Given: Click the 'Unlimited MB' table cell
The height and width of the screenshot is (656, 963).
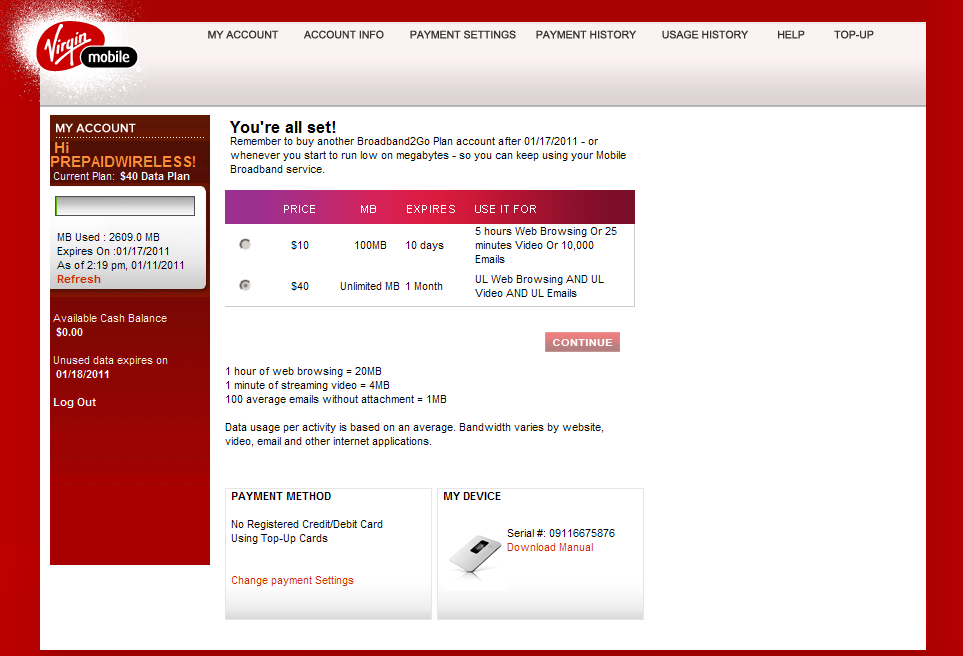Looking at the screenshot, I should 370,286.
